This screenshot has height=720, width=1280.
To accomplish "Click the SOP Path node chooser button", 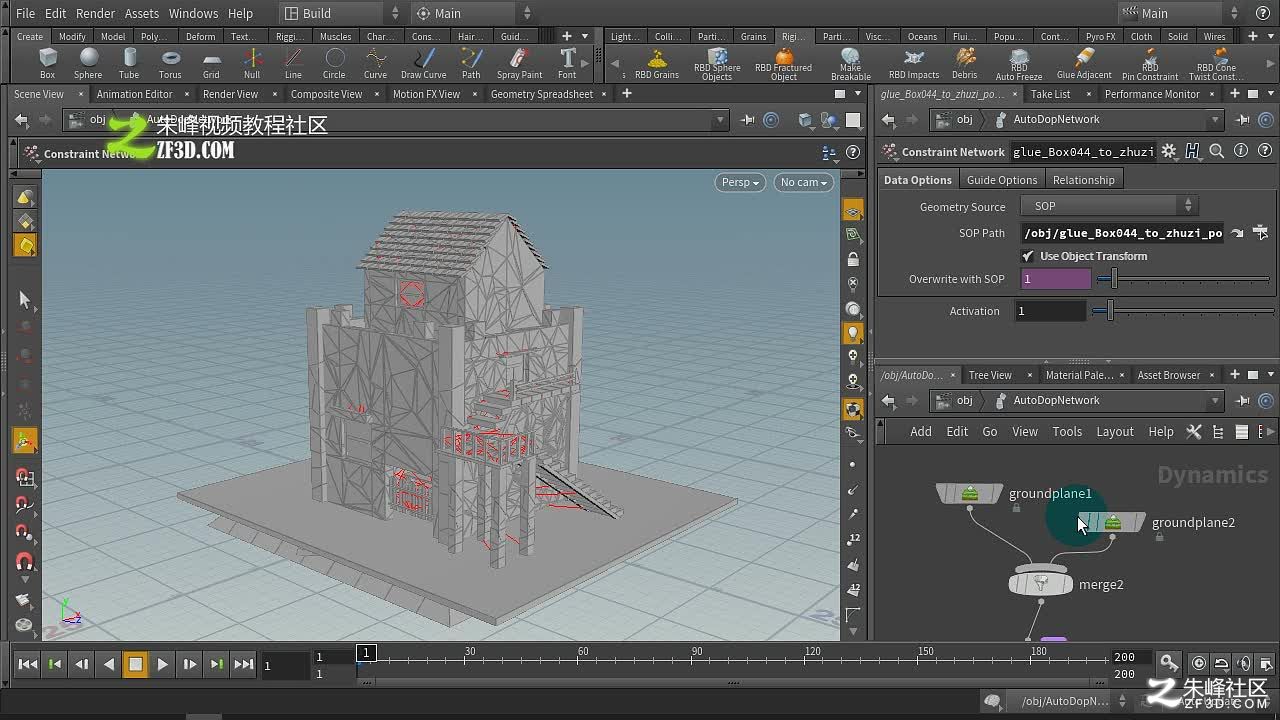I will pos(1261,232).
